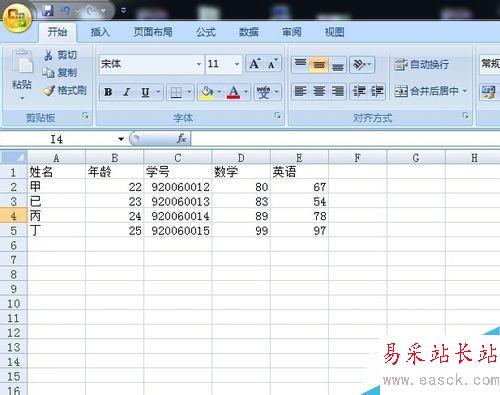Set middle vertical alignment

click(319, 64)
